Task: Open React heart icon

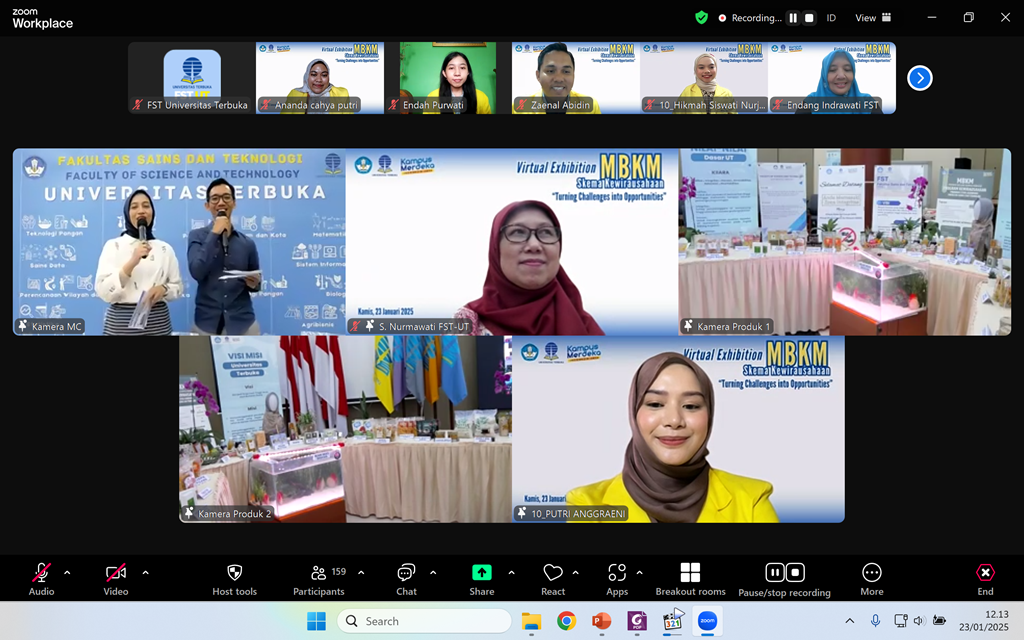Action: point(553,573)
